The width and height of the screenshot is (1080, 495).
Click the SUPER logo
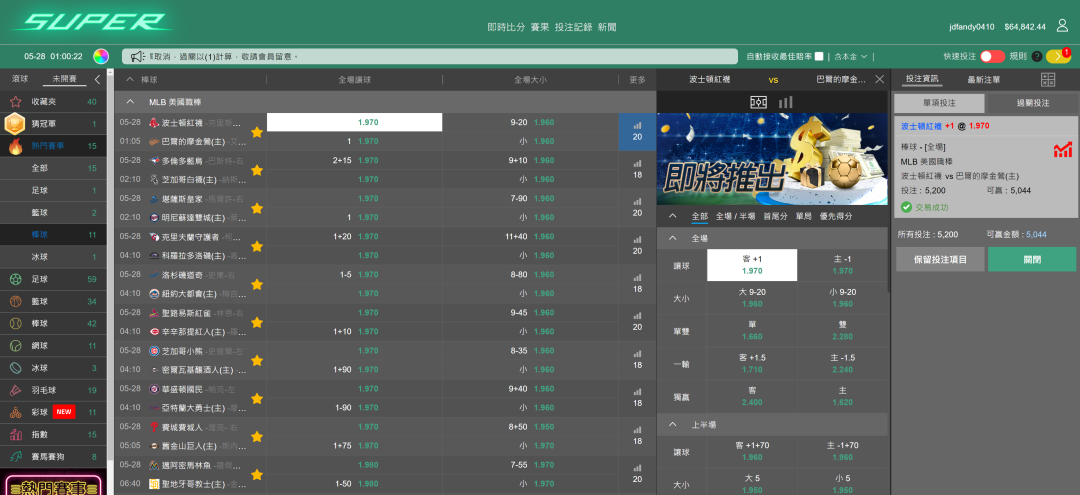90,23
